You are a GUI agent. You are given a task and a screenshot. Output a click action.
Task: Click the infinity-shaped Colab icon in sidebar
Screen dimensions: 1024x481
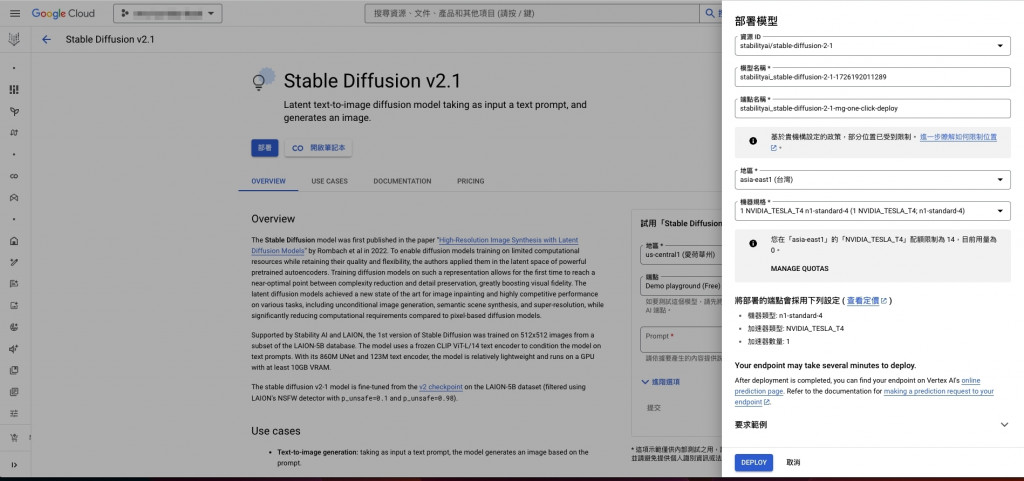14,176
